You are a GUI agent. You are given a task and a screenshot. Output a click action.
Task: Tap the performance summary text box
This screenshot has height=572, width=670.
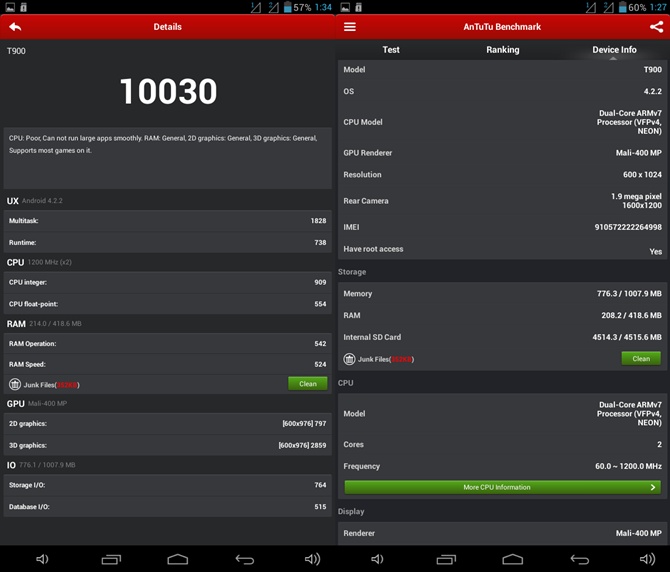(x=168, y=158)
